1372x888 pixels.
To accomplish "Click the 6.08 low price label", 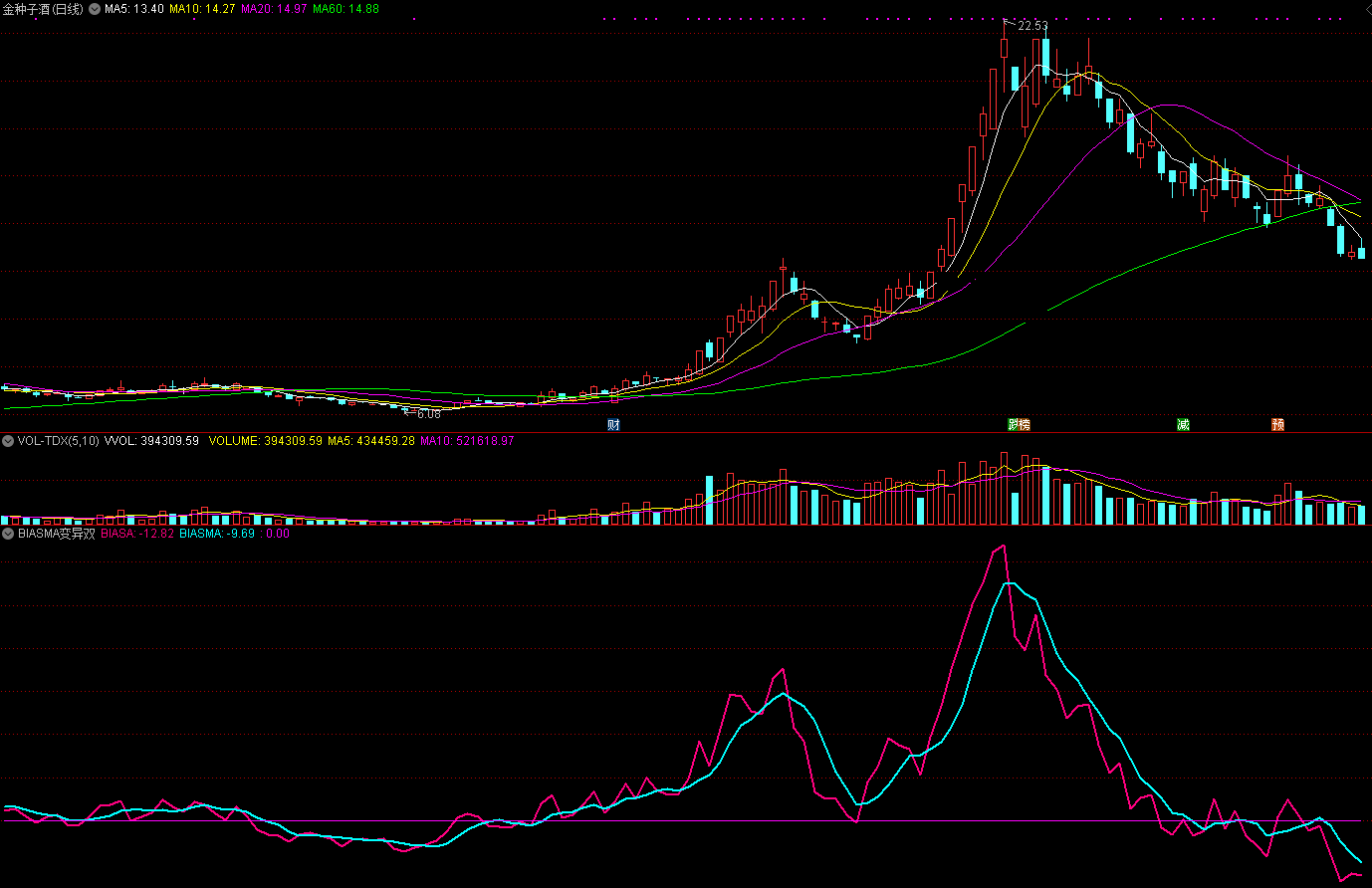I will [x=428, y=414].
